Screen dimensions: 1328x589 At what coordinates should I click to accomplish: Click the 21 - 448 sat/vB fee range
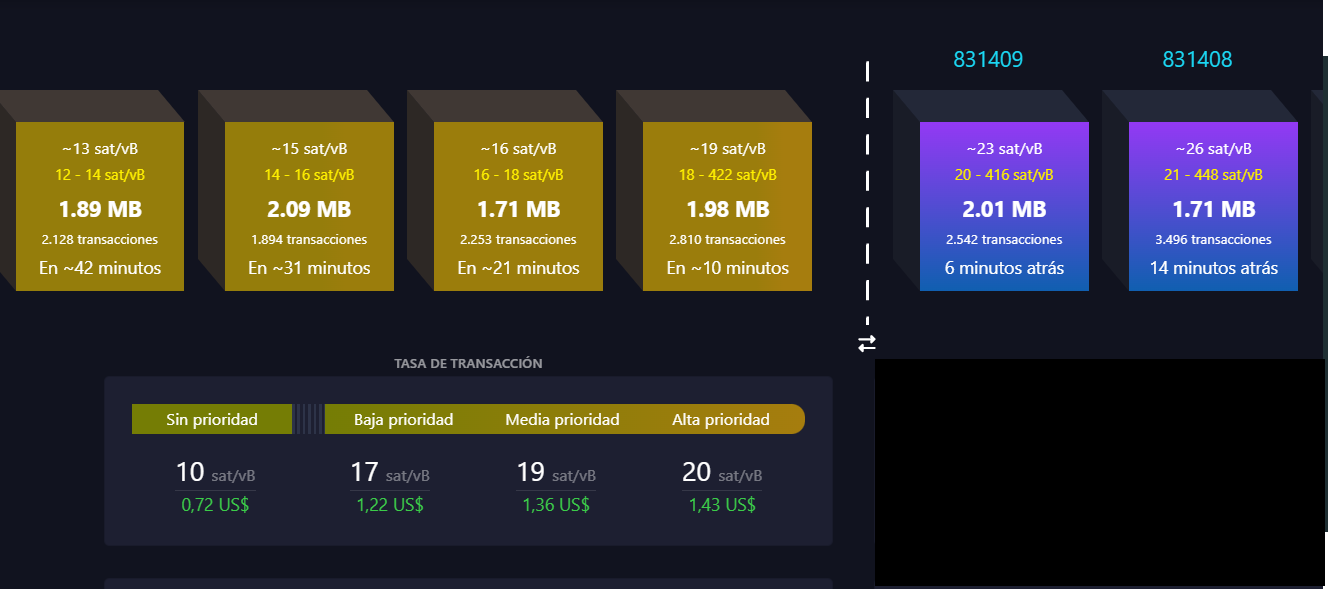coord(1213,174)
